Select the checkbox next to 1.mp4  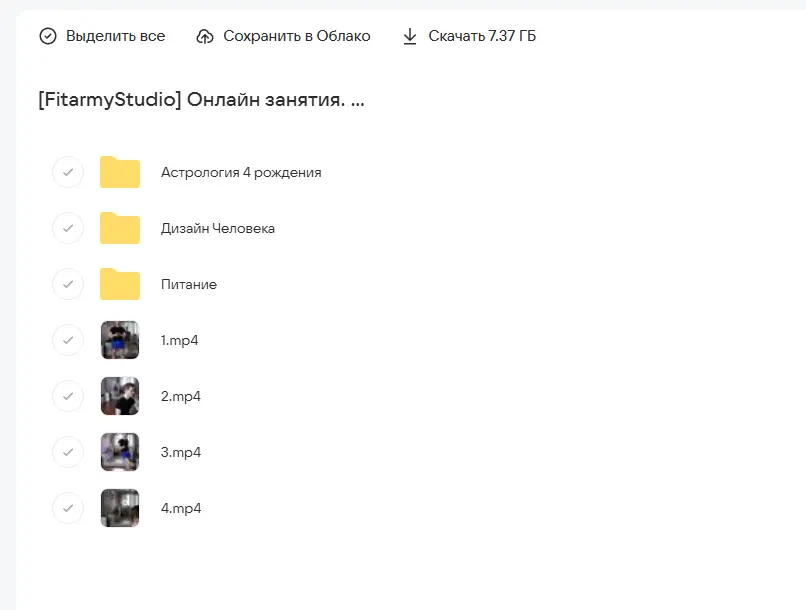(x=67, y=340)
